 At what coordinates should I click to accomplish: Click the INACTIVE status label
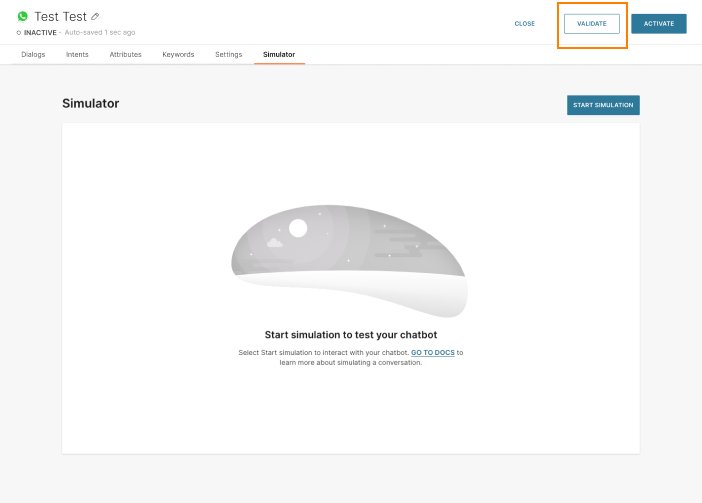40,33
